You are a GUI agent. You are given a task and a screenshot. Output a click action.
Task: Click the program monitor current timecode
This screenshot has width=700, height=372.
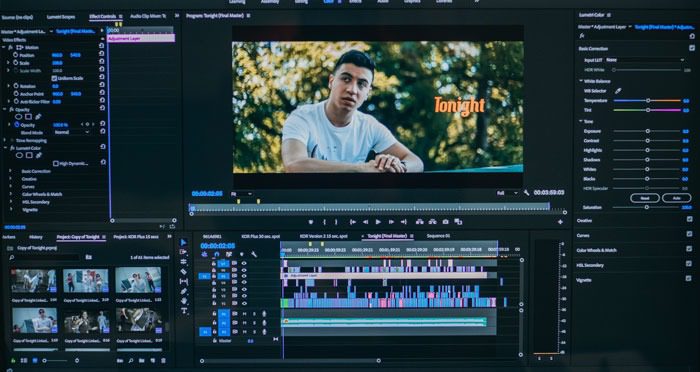207,193
